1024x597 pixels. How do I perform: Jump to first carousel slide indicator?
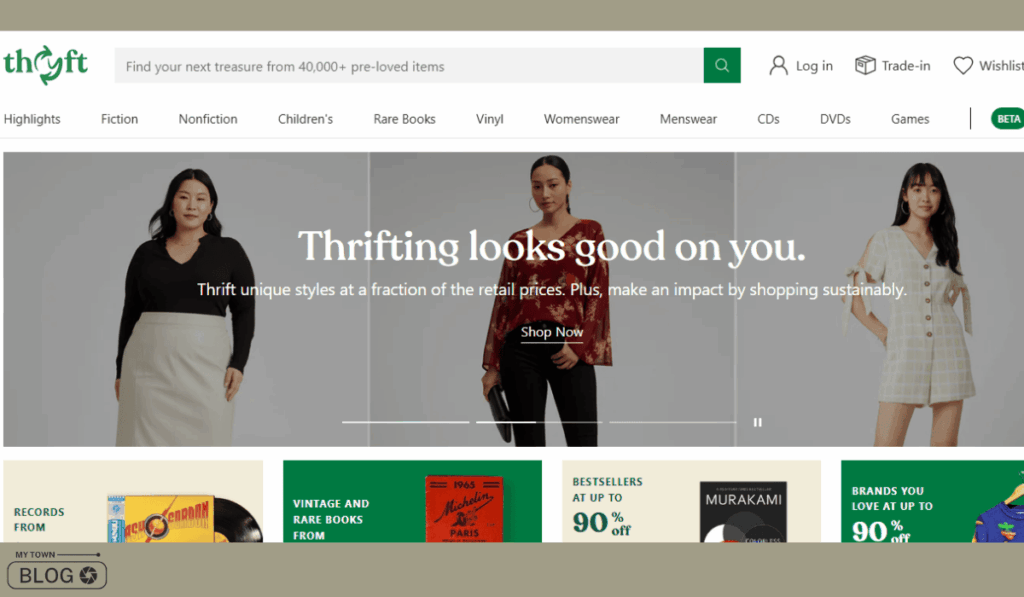pyautogui.click(x=406, y=423)
